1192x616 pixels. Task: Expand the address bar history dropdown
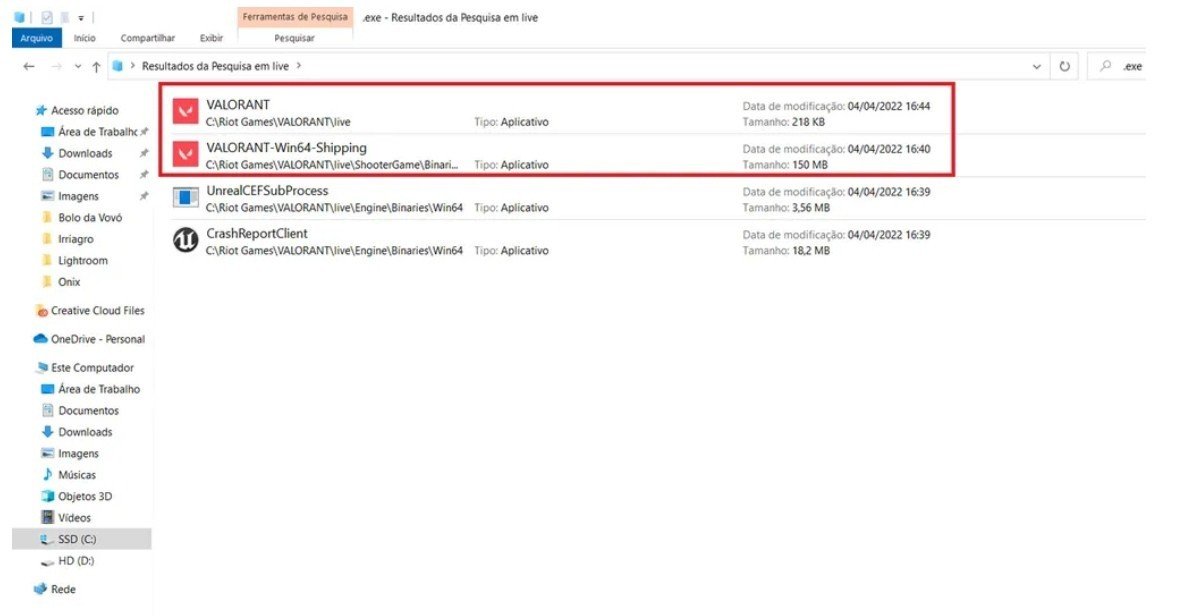(1036, 67)
